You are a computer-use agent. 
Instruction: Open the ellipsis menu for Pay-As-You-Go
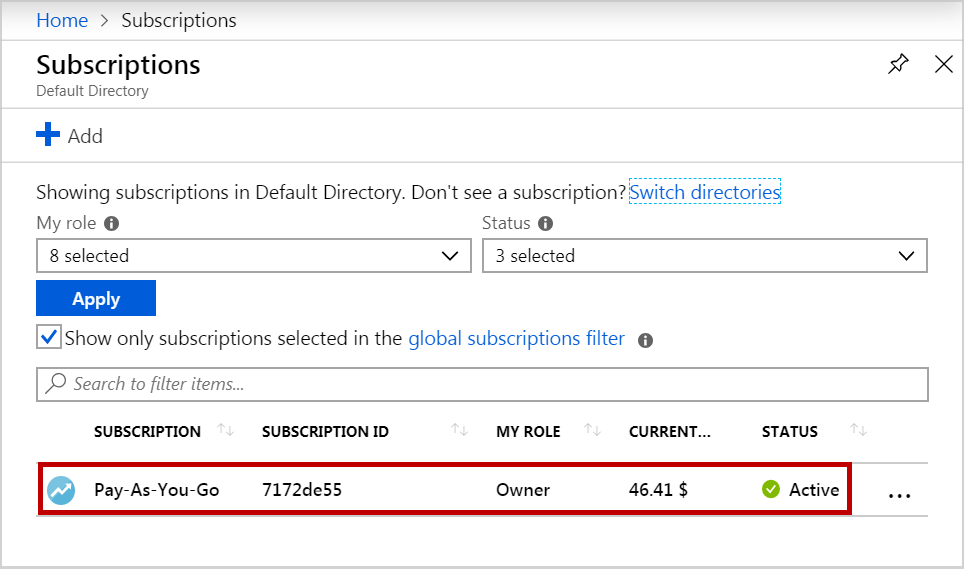[x=900, y=493]
